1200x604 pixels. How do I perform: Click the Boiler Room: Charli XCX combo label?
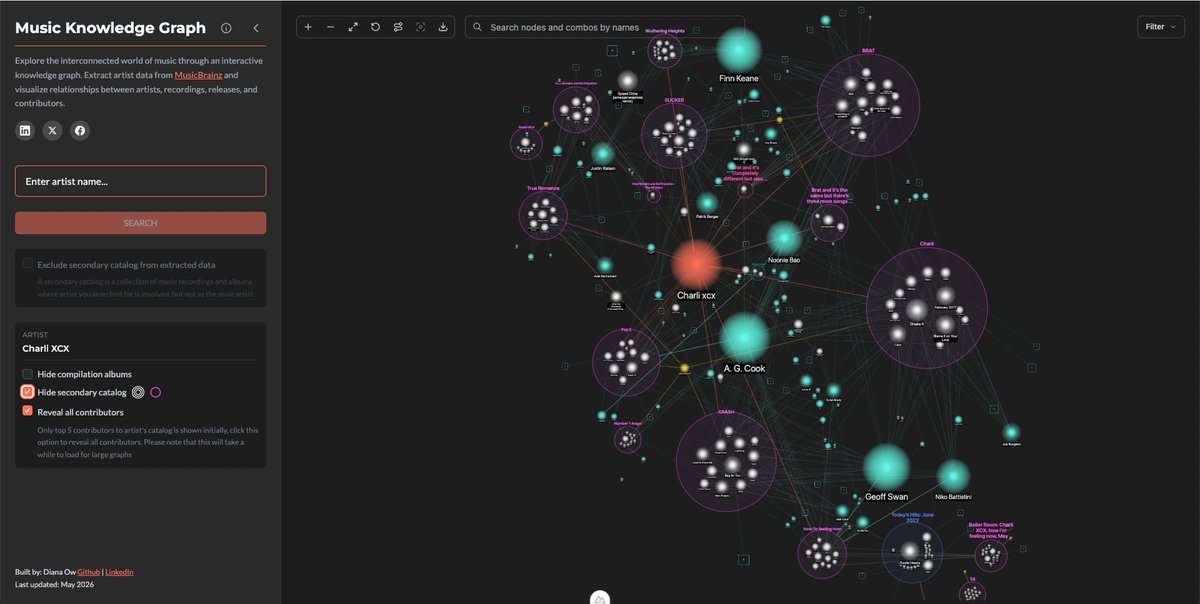[990, 529]
